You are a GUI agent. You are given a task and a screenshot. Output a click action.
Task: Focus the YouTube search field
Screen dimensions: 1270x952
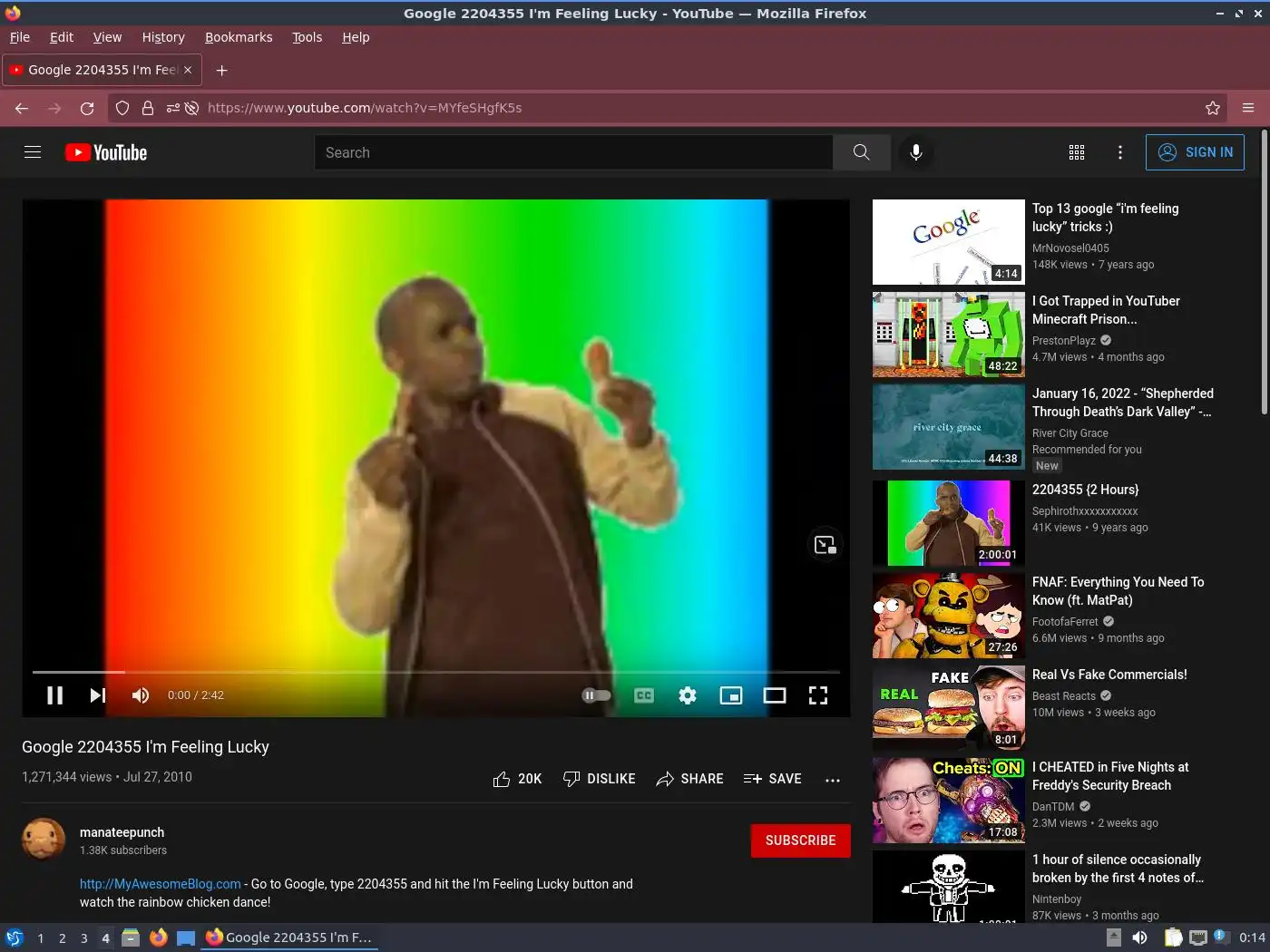click(573, 152)
